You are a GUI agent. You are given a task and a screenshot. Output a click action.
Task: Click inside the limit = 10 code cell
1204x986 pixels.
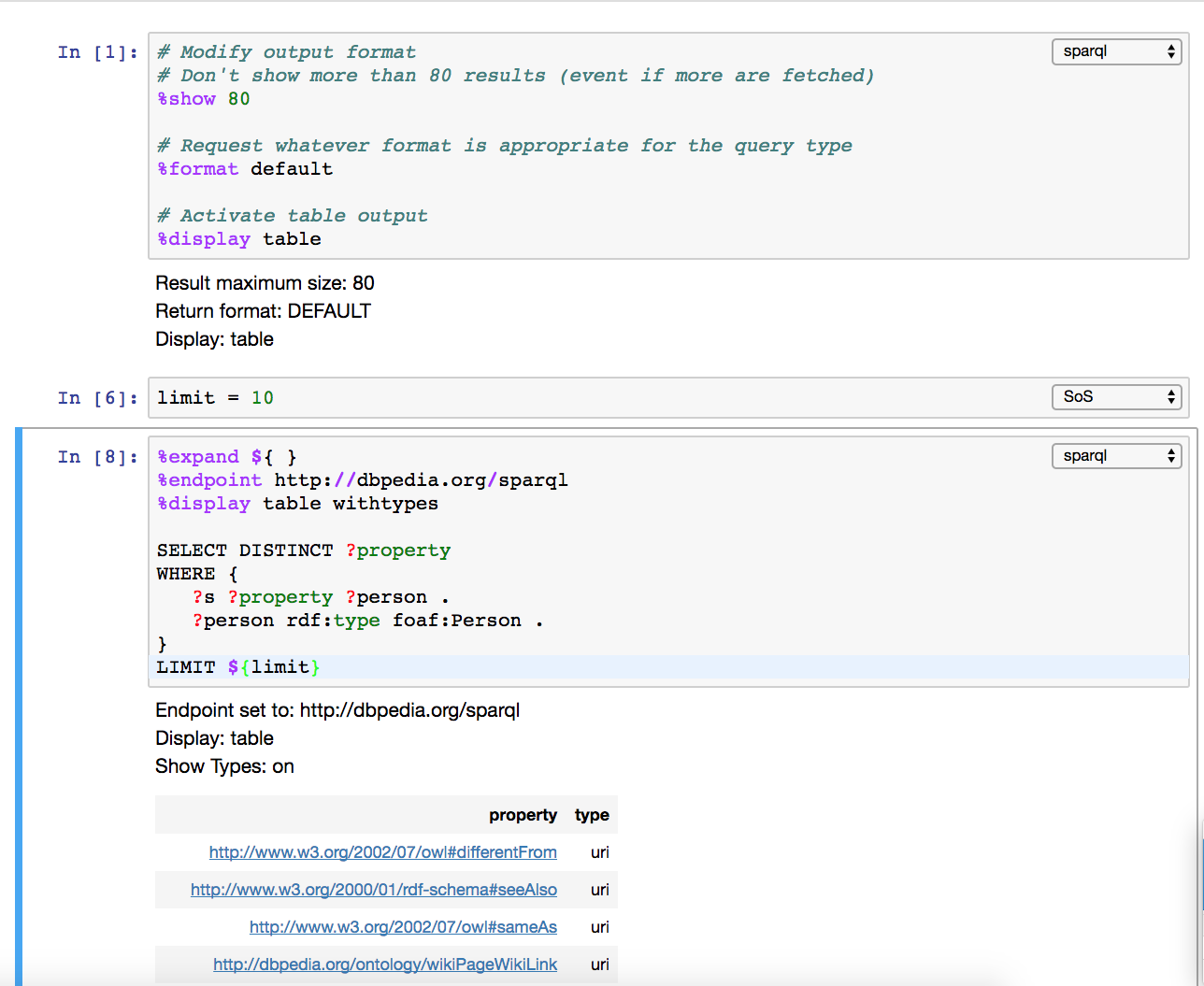(x=214, y=397)
